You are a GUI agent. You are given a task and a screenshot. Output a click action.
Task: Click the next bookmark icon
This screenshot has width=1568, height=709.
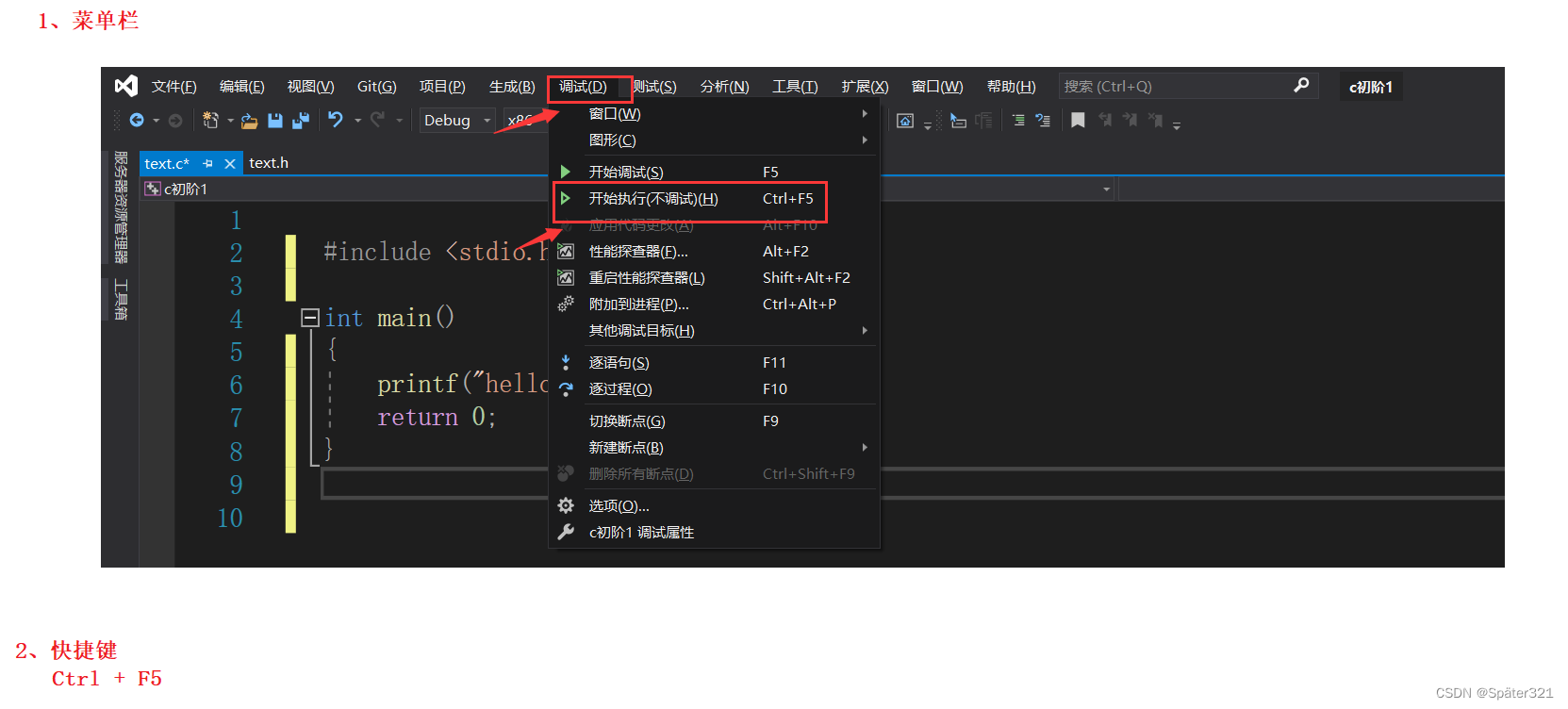(1130, 120)
